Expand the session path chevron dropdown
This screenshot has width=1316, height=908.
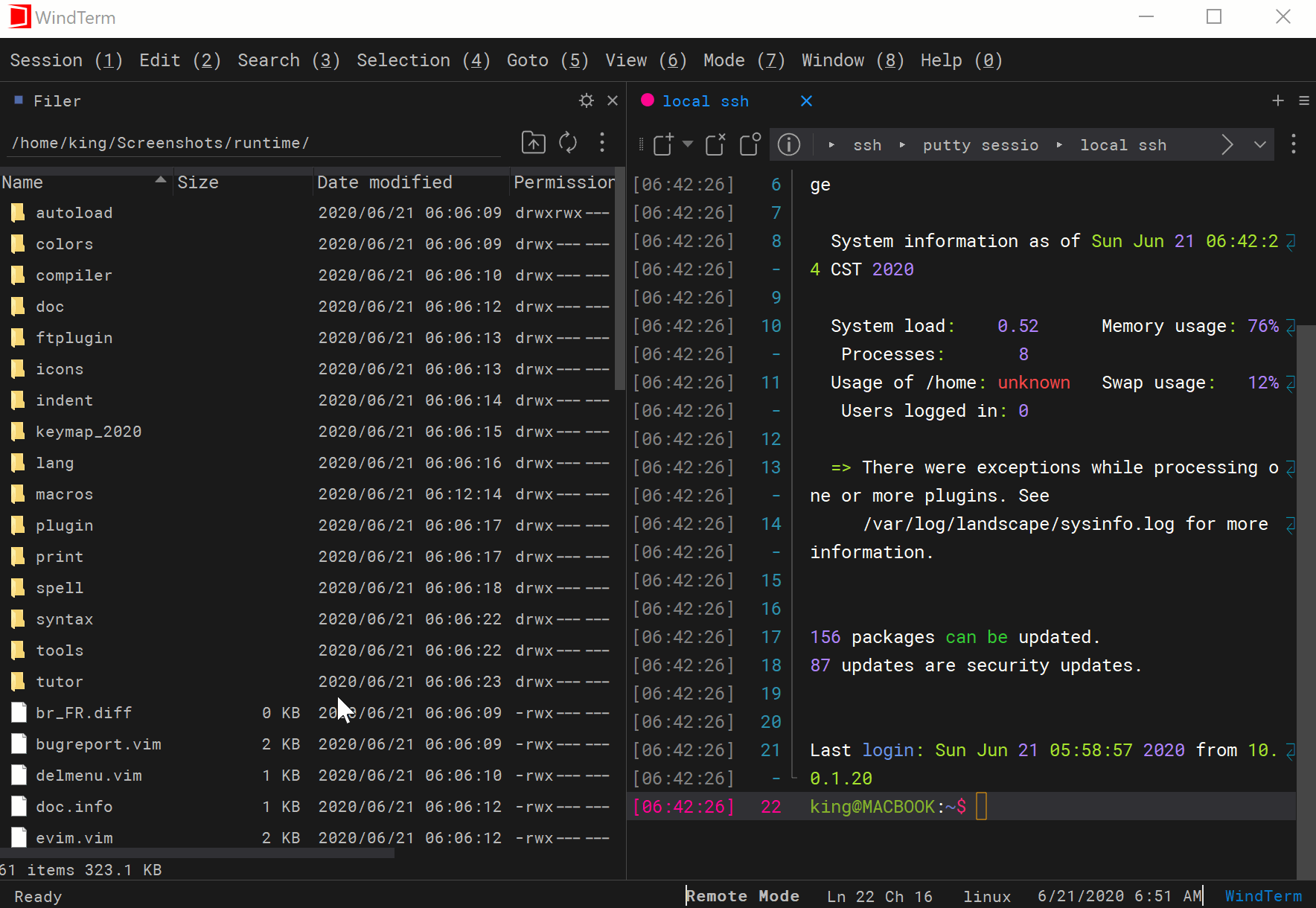pos(1259,144)
